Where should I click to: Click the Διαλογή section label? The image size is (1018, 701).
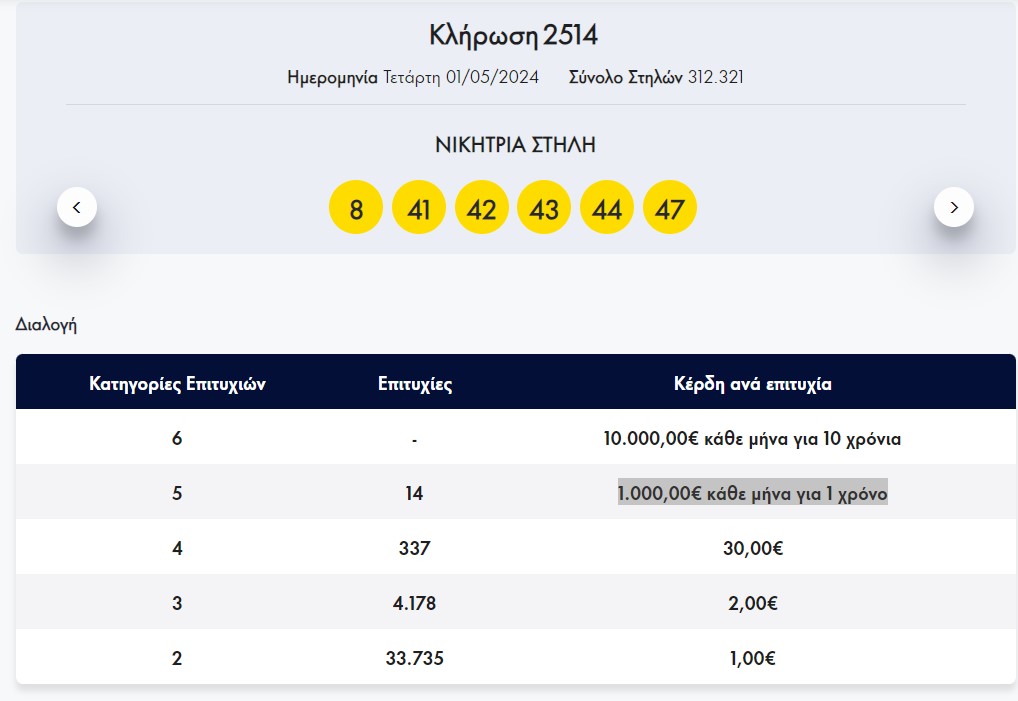point(46,324)
